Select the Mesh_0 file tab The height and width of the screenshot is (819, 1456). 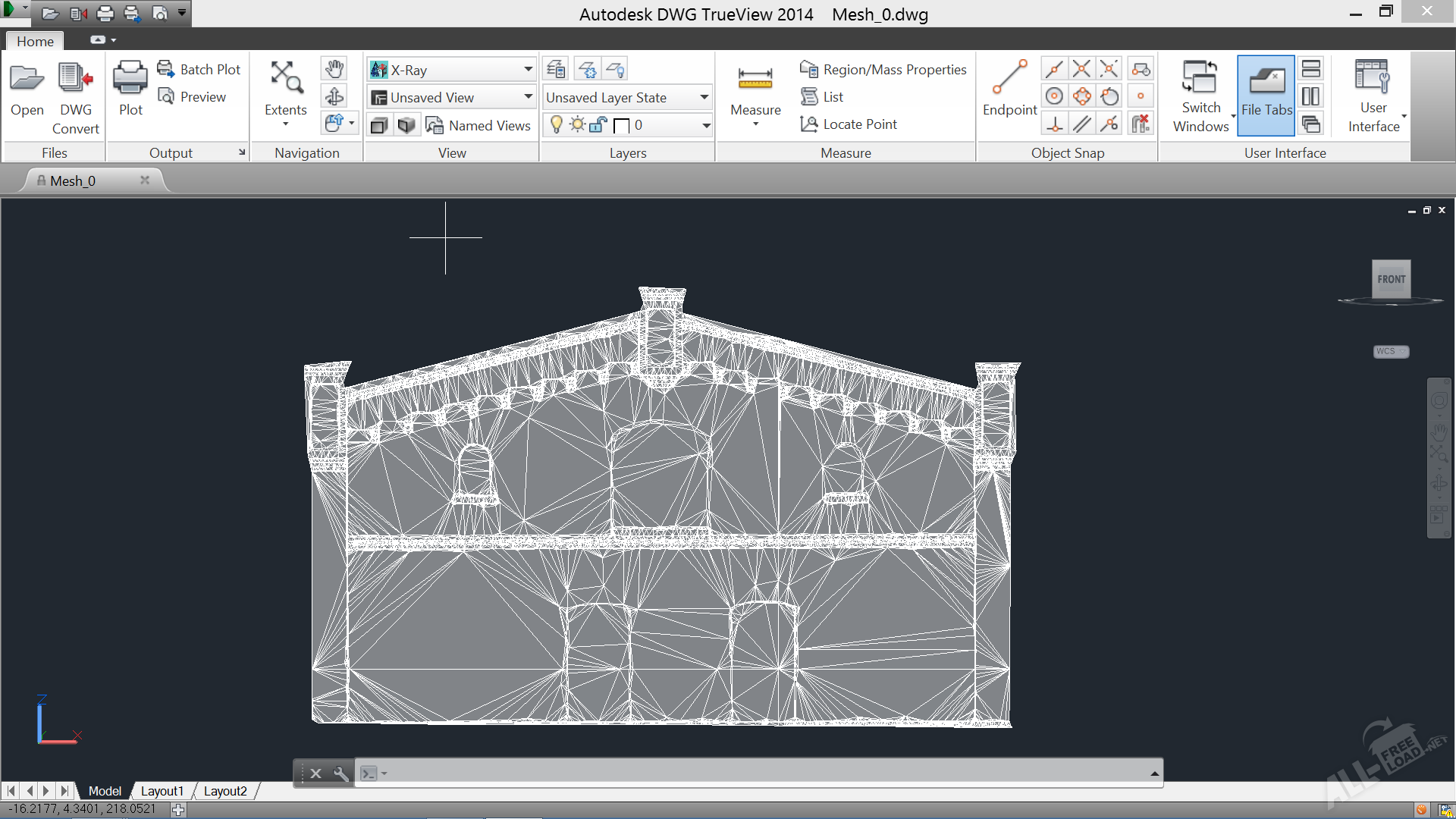pos(73,180)
